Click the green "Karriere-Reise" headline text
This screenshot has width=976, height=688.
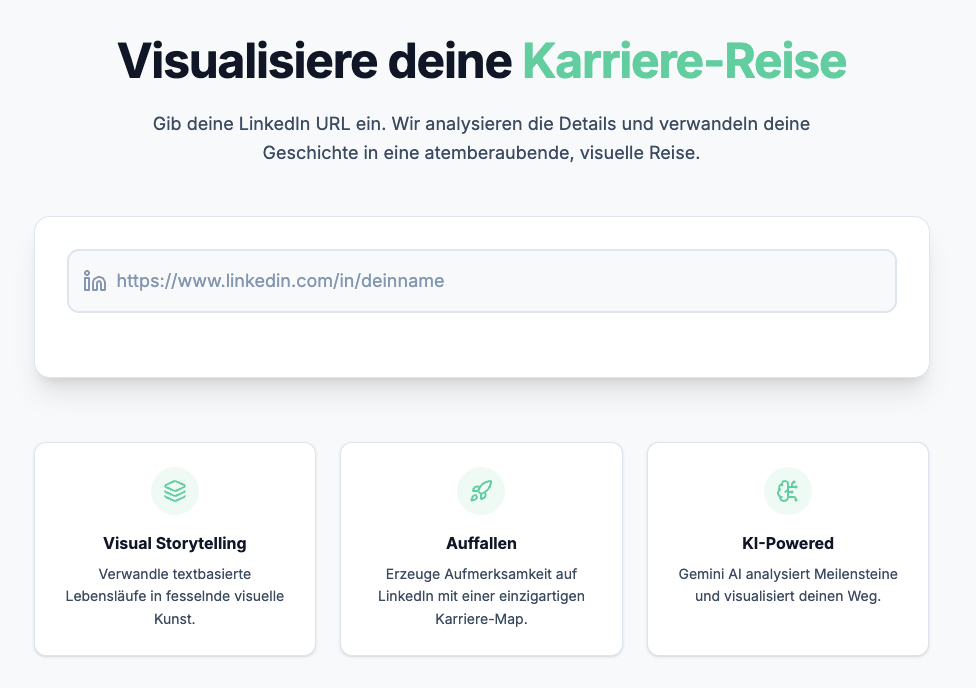click(x=684, y=61)
